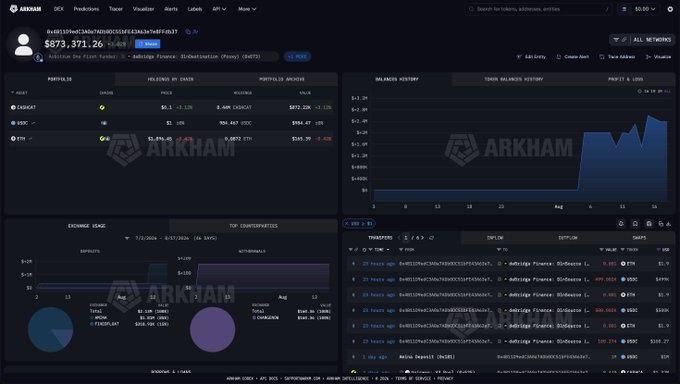Switch to Profit & Loss tab
This screenshot has height=384, width=680.
[x=625, y=79]
